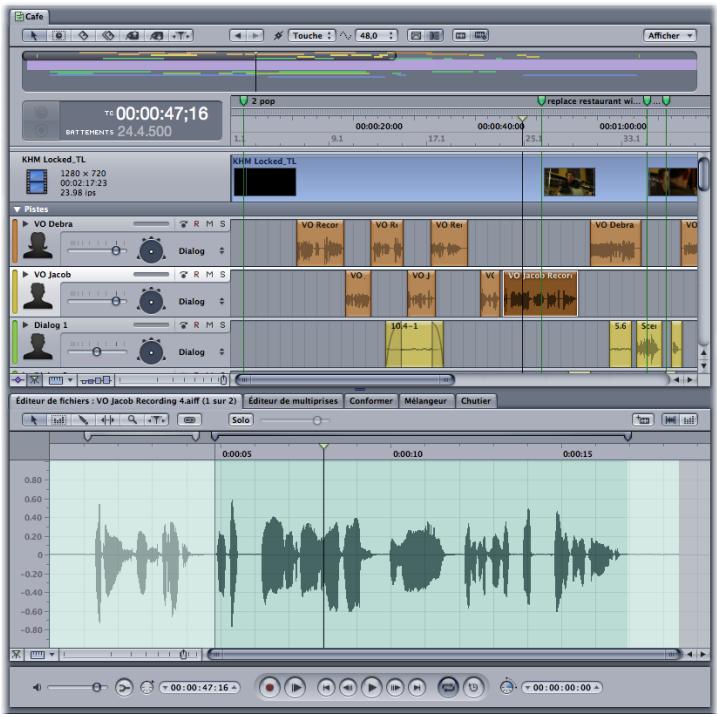Solo the VO Jacob track
This screenshot has height=717, width=717.
[x=223, y=274]
